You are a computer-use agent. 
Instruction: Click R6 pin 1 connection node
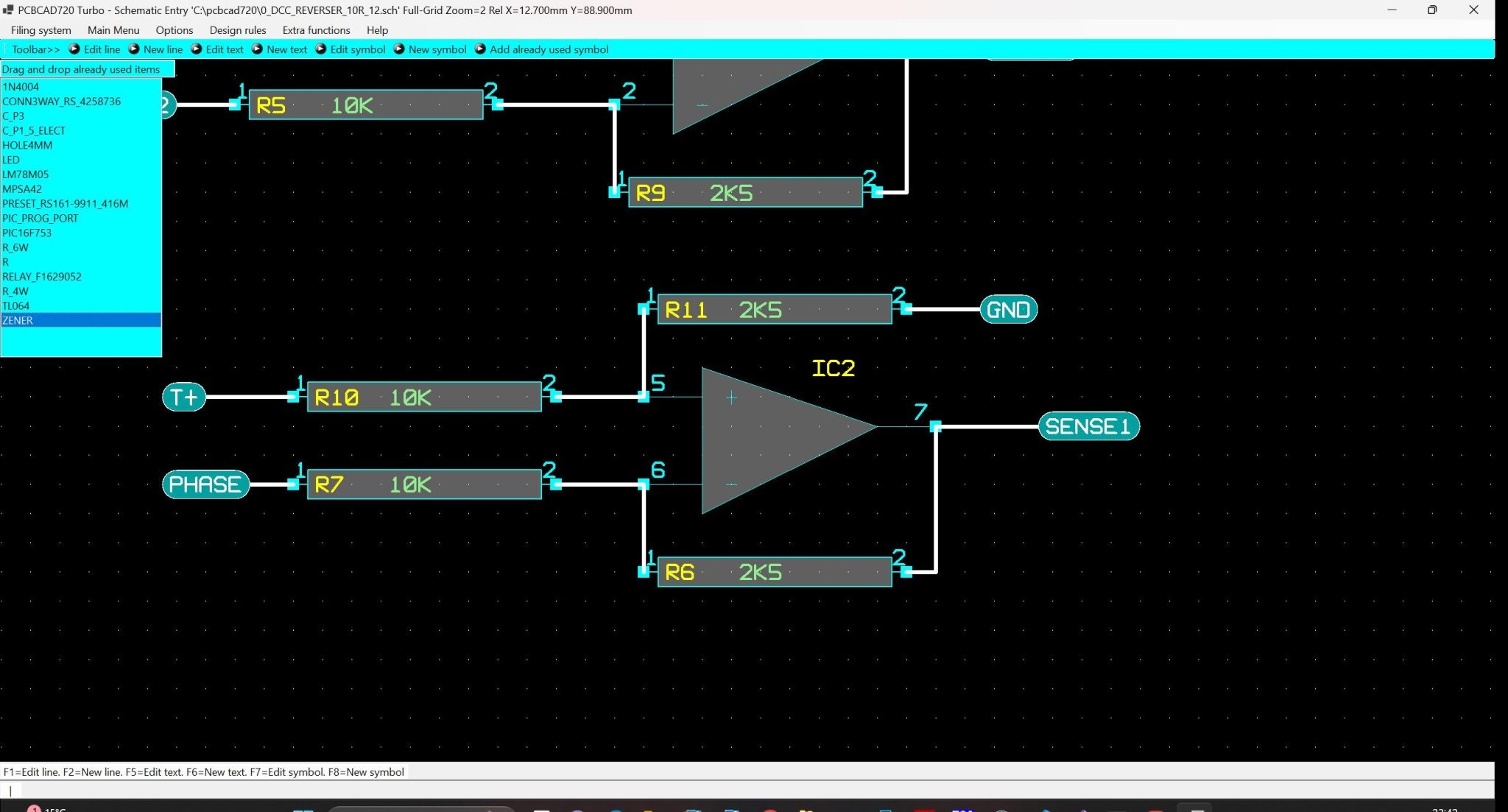643,572
